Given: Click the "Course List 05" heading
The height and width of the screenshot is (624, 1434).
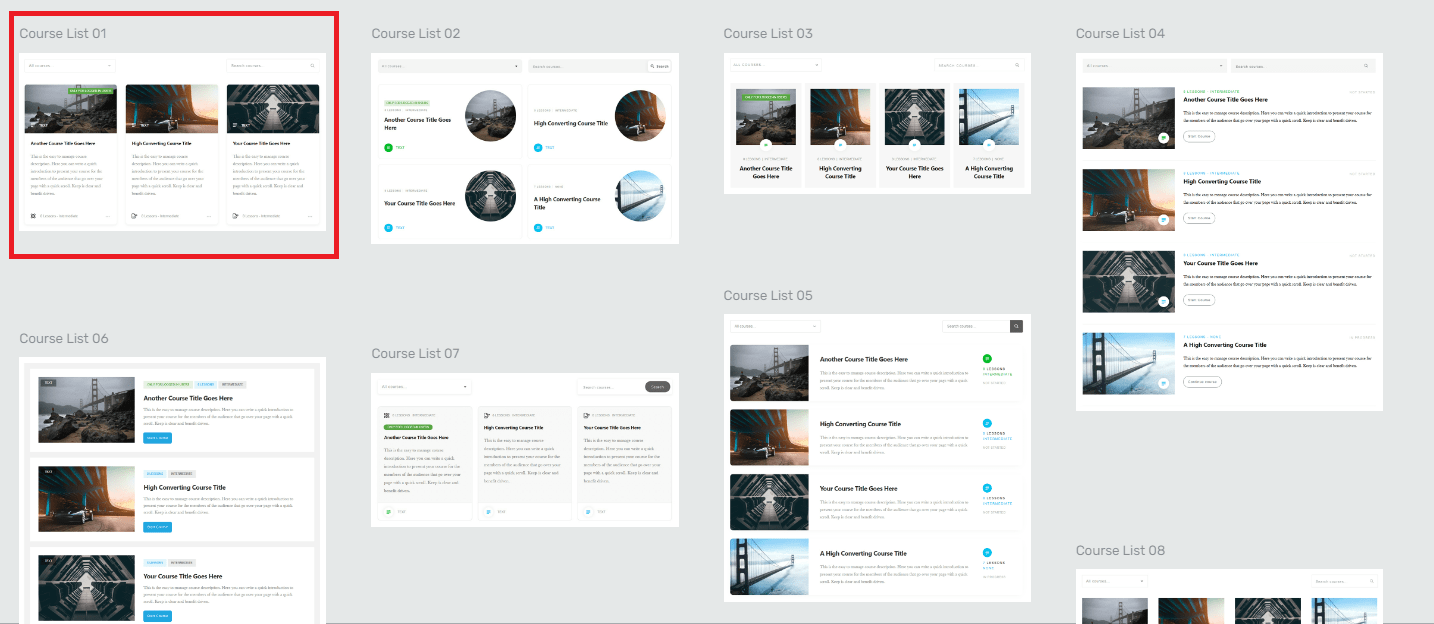Looking at the screenshot, I should coord(768,295).
